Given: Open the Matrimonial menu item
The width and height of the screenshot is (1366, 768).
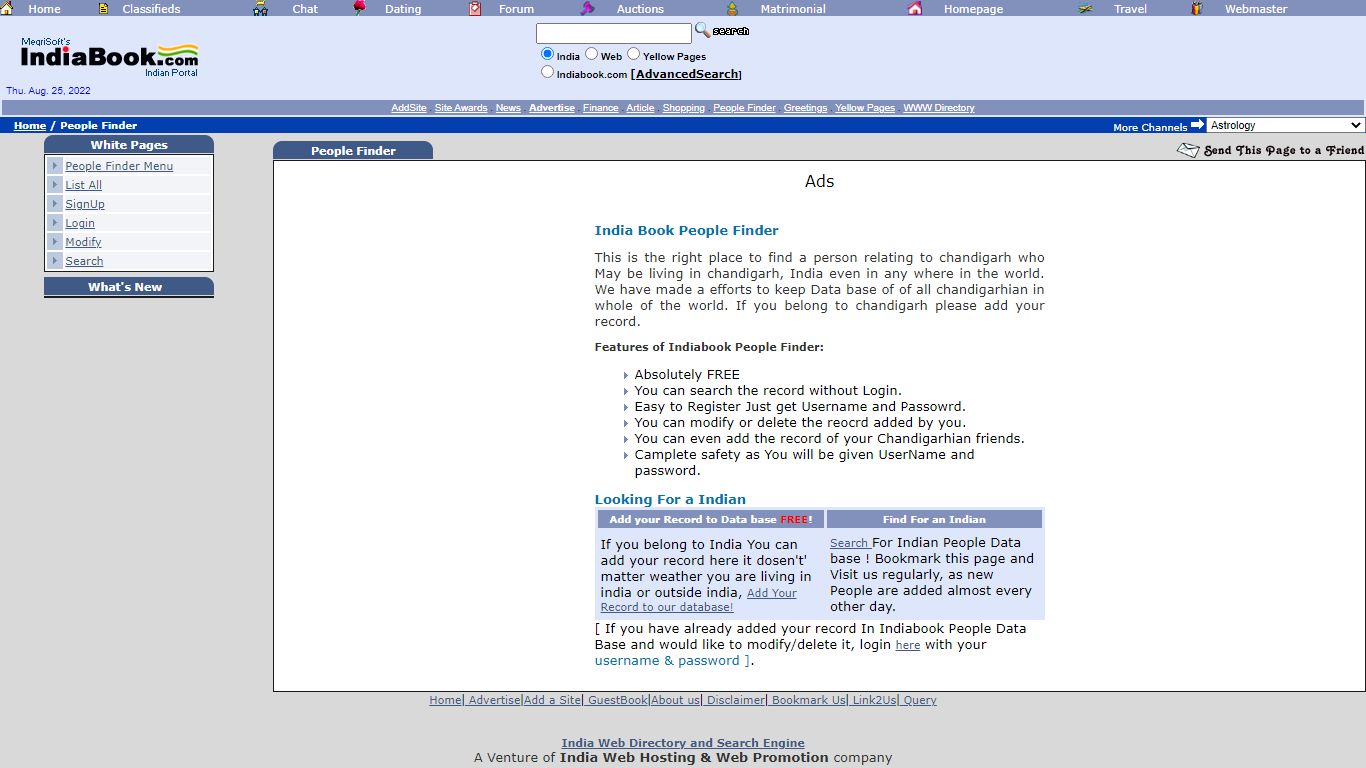Looking at the screenshot, I should 793,9.
